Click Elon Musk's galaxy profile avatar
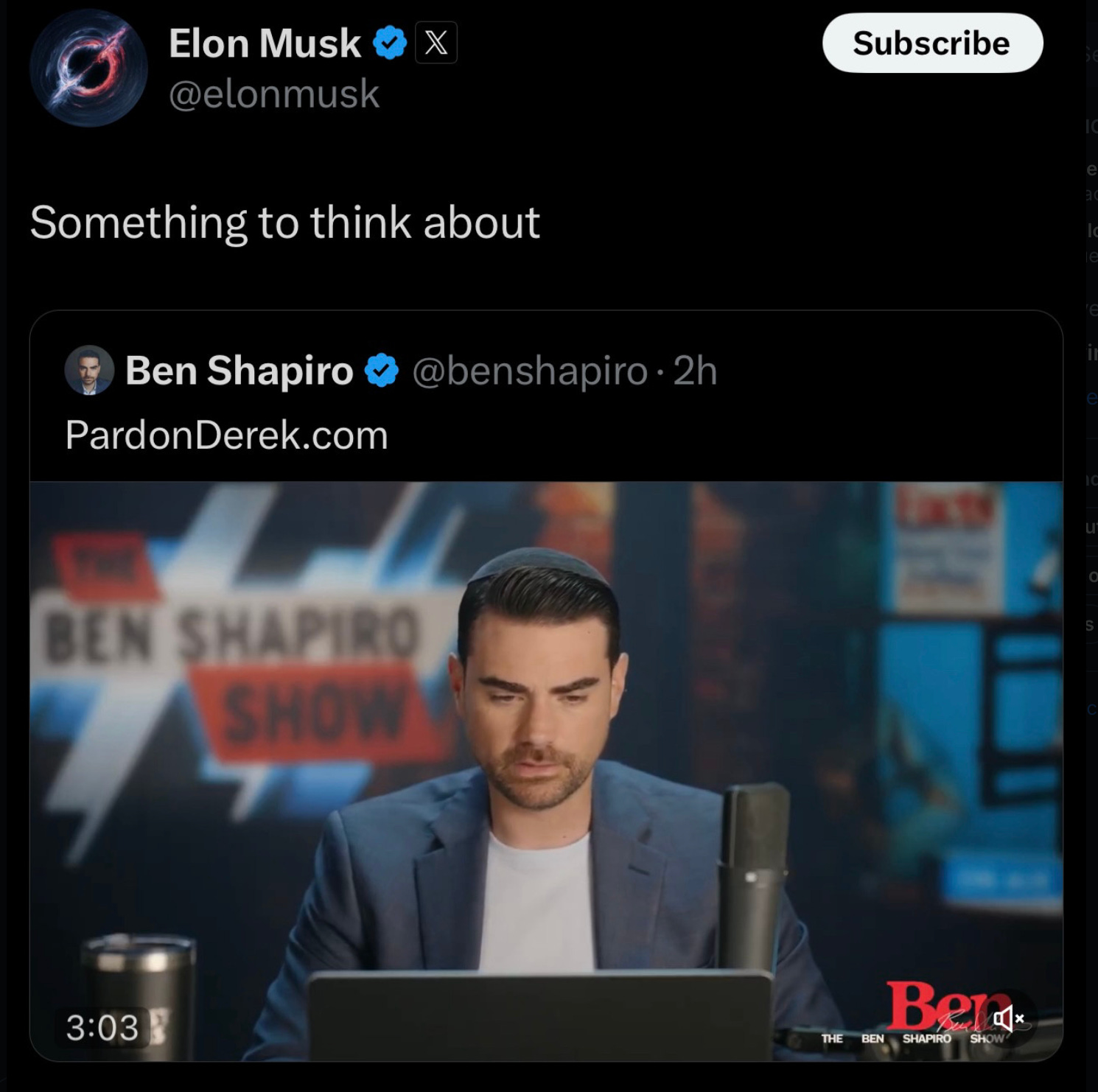The image size is (1098, 1092). coord(88,68)
